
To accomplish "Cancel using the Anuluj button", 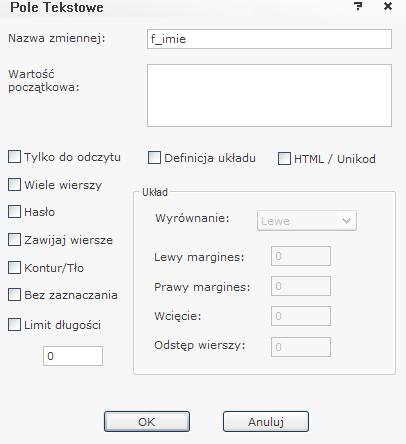I will [266, 422].
